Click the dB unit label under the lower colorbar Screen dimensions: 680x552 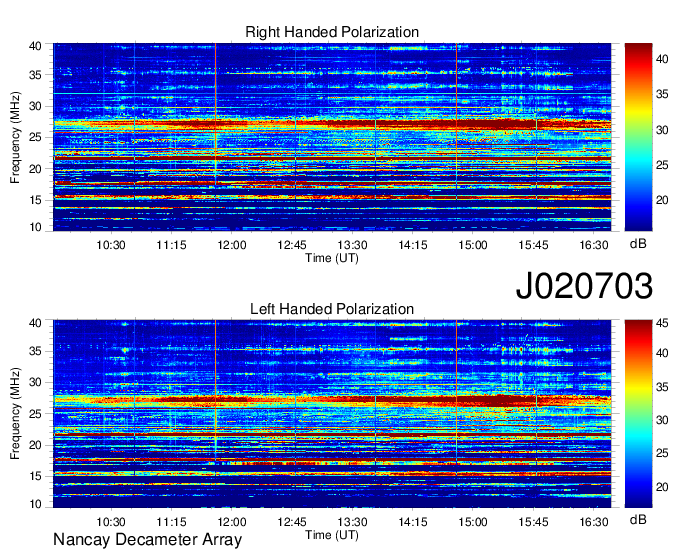[x=638, y=519]
